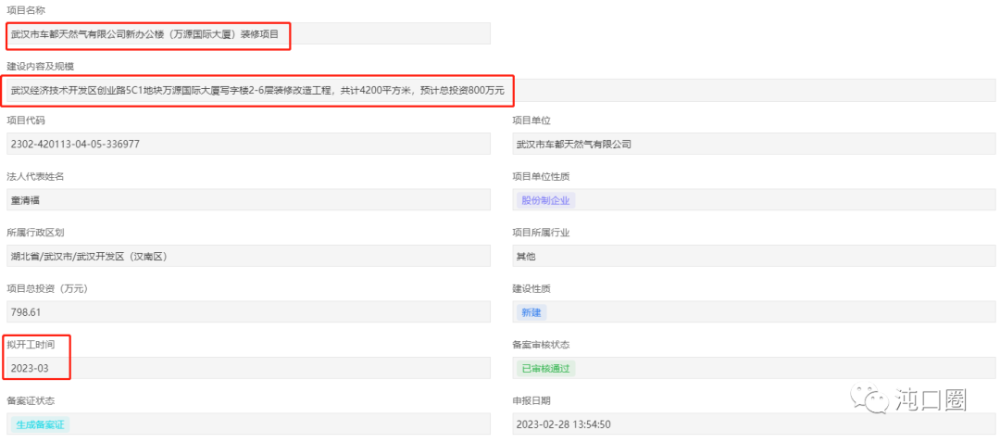Viewport: 1000px width, 443px height.
Task: Click the 建设性质 label
Action: tap(531, 289)
